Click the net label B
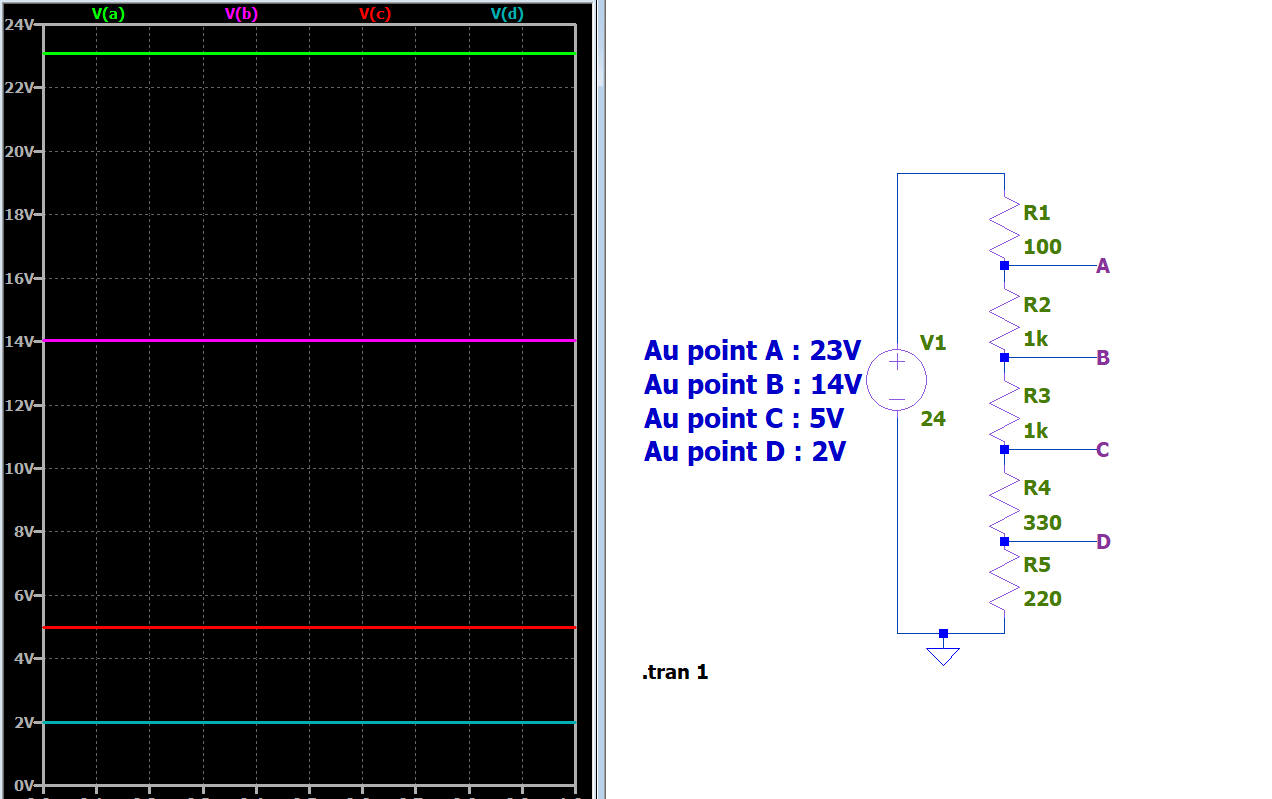Viewport: 1272px width, 799px height. (1103, 358)
